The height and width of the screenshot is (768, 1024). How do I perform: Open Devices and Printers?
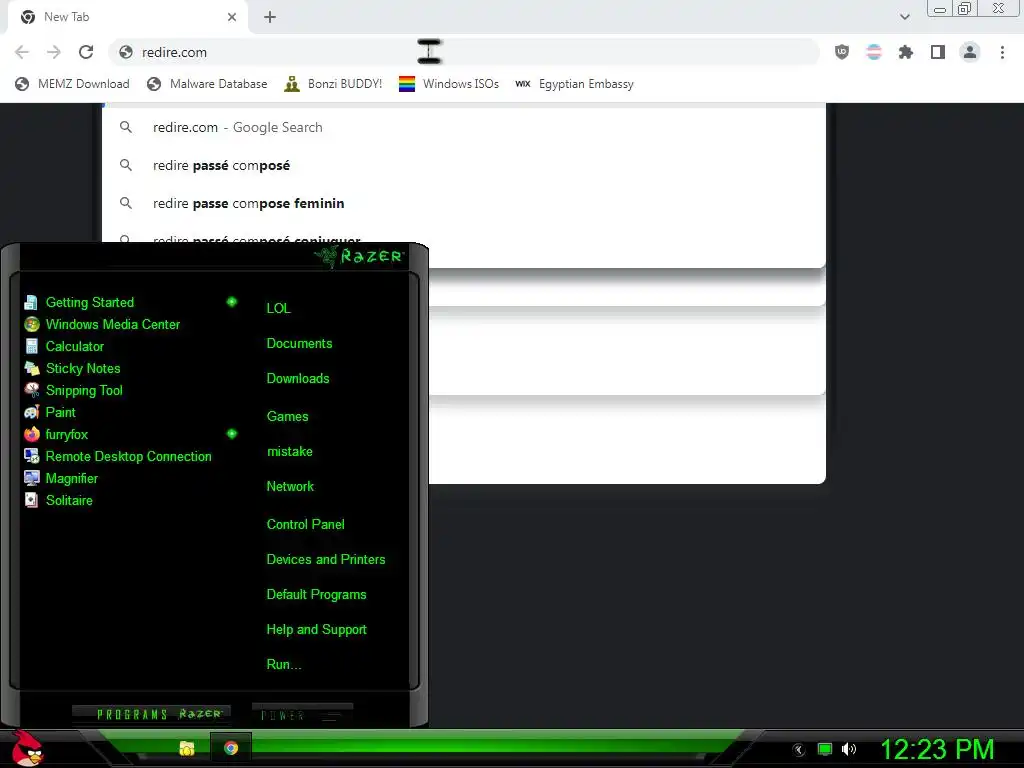click(326, 560)
